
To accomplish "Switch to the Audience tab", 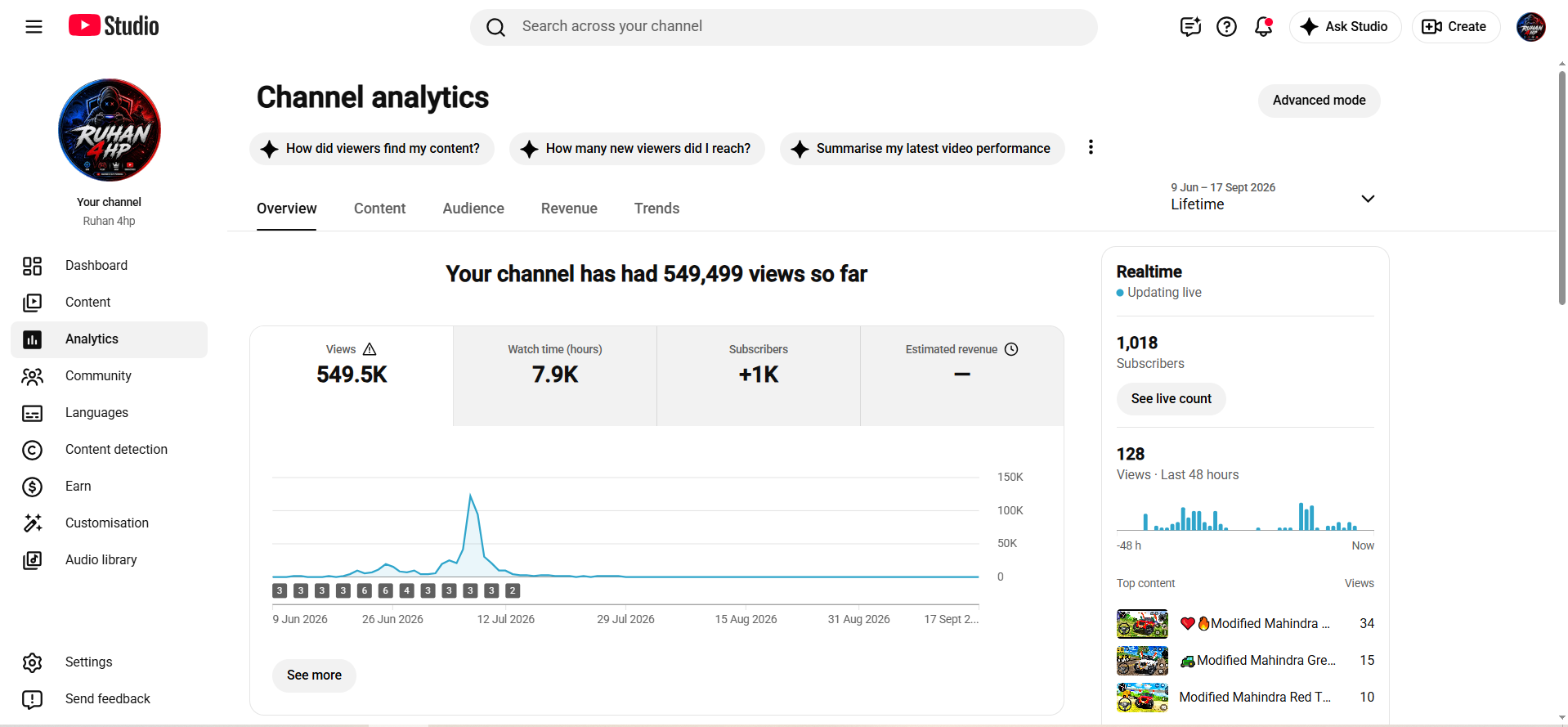I will (x=473, y=209).
